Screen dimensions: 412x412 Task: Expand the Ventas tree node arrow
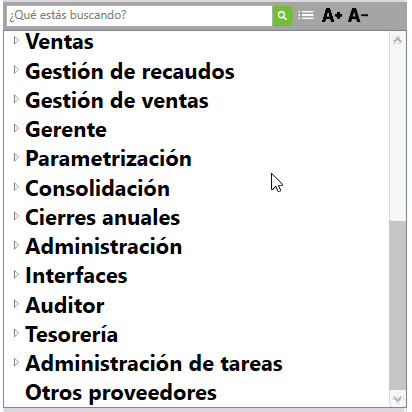[16, 41]
